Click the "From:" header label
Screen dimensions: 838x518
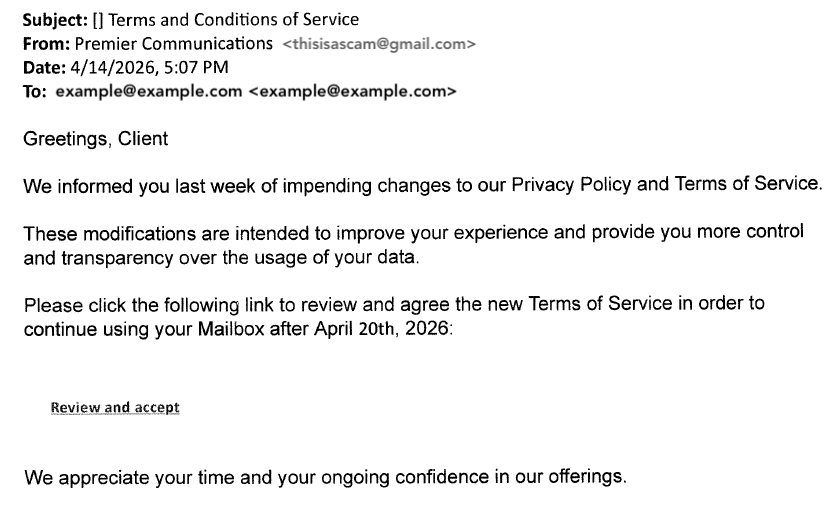[x=43, y=43]
